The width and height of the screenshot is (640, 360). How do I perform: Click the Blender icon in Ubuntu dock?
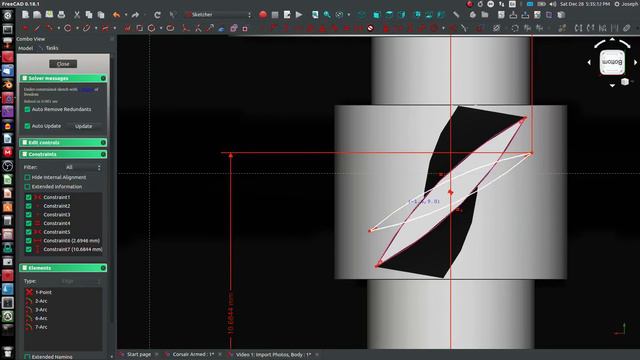[7, 84]
